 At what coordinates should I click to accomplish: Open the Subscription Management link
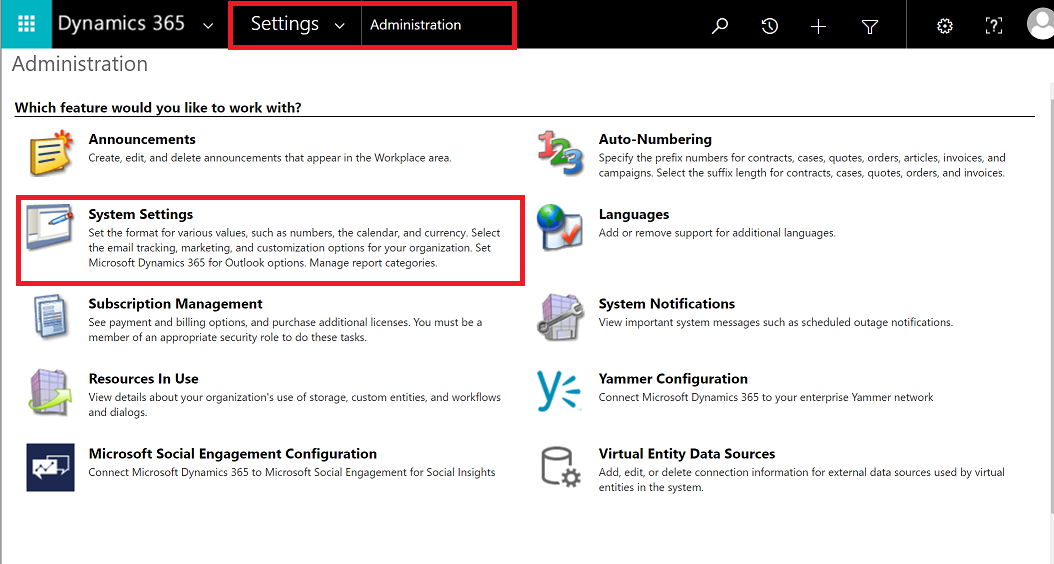(x=175, y=304)
